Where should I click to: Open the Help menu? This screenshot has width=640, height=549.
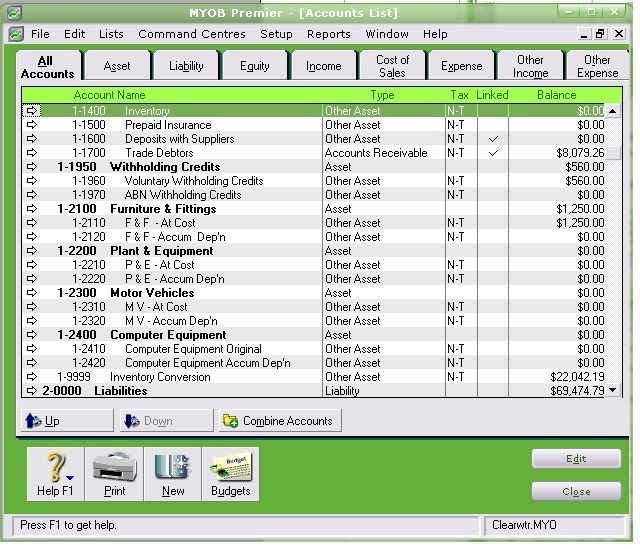click(x=435, y=34)
